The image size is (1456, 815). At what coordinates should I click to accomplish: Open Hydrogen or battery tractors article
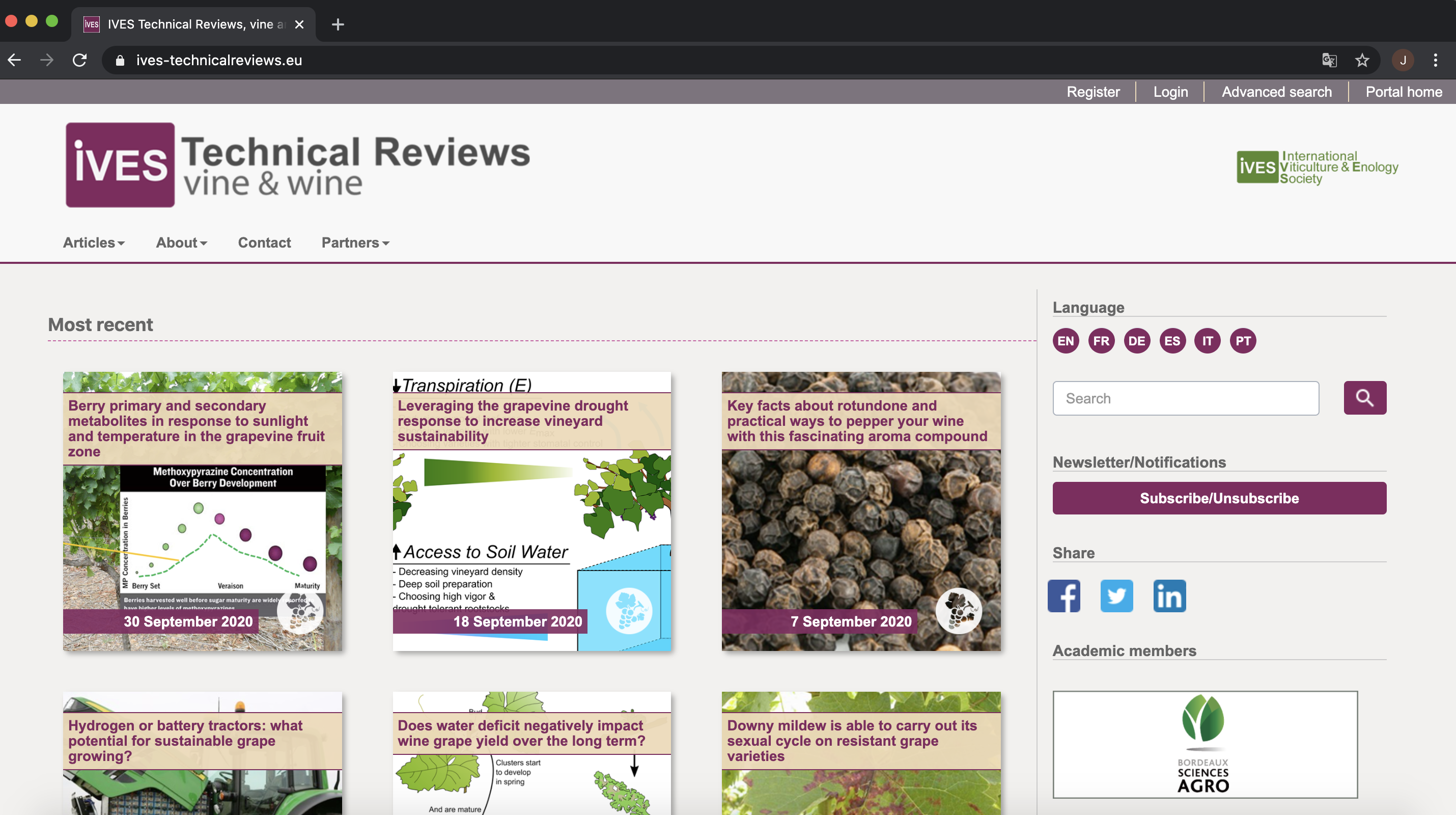click(x=185, y=740)
